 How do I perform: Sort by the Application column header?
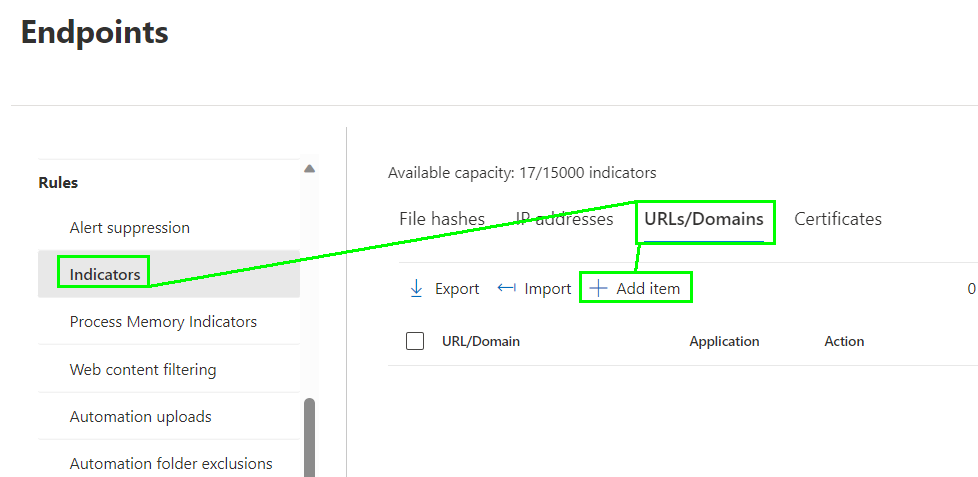tap(724, 342)
